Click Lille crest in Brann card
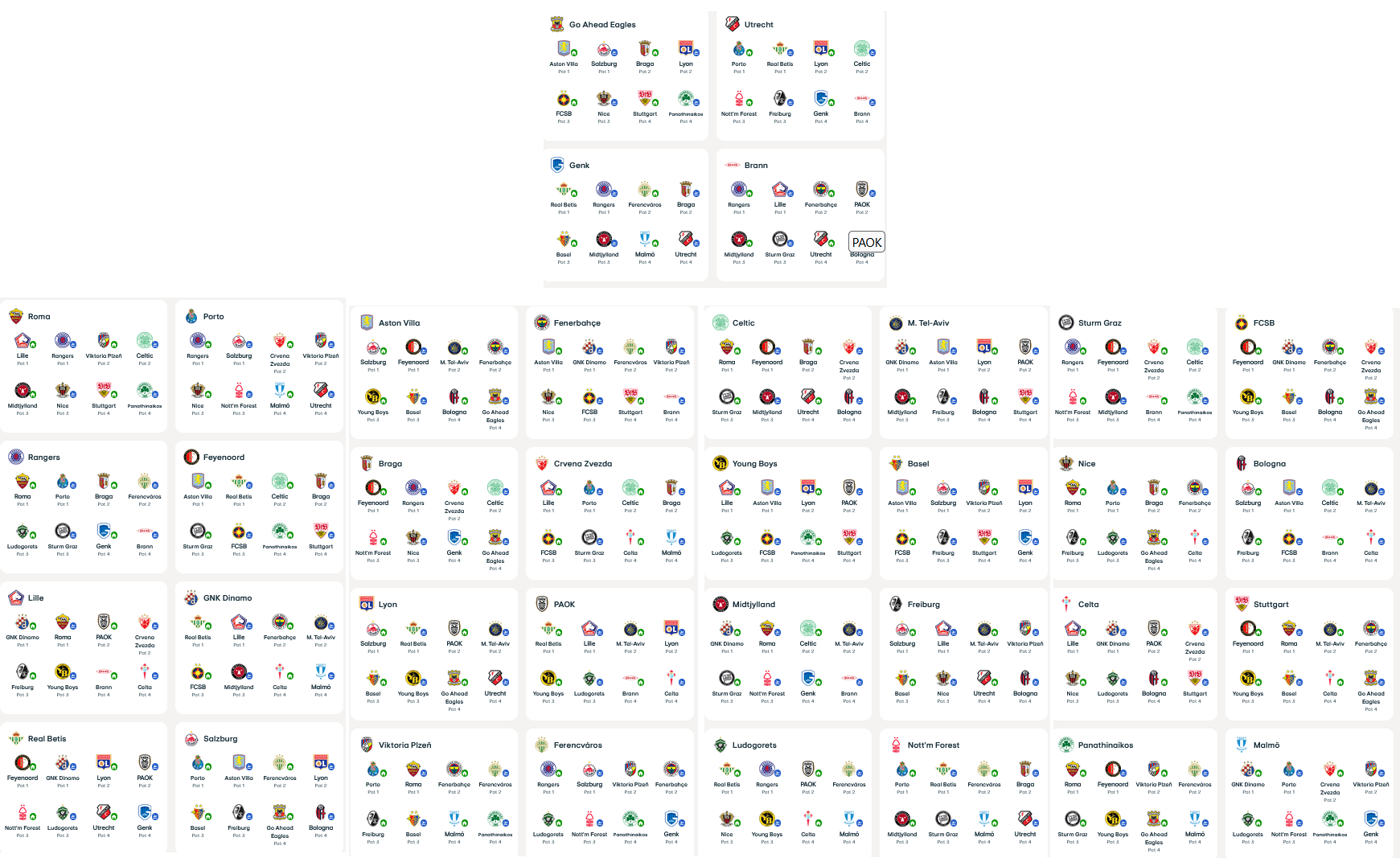Viewport: 1400px width, 858px height. [x=778, y=190]
